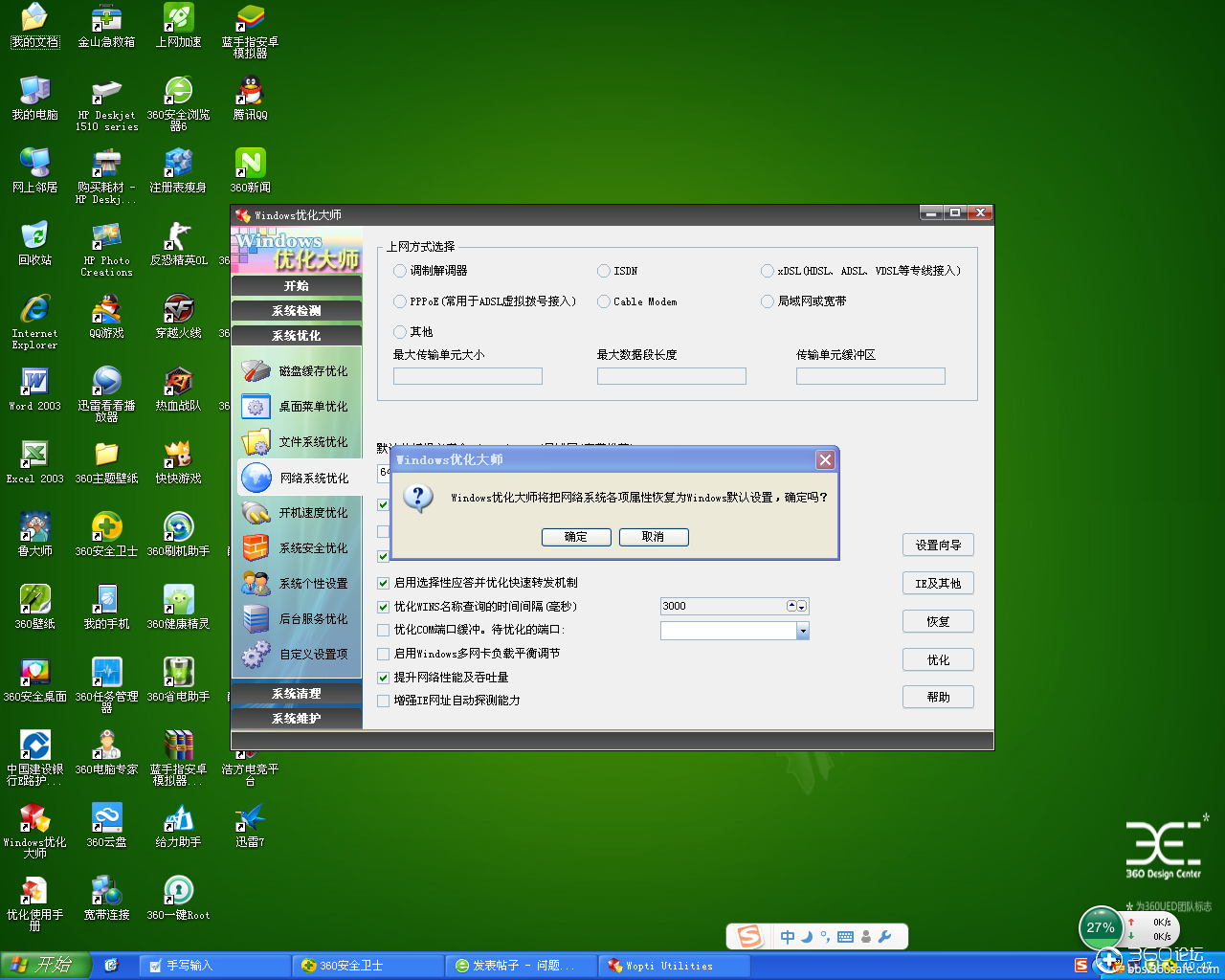Open 穿越火线 desktop icon
Image resolution: width=1225 pixels, height=980 pixels.
click(x=178, y=317)
